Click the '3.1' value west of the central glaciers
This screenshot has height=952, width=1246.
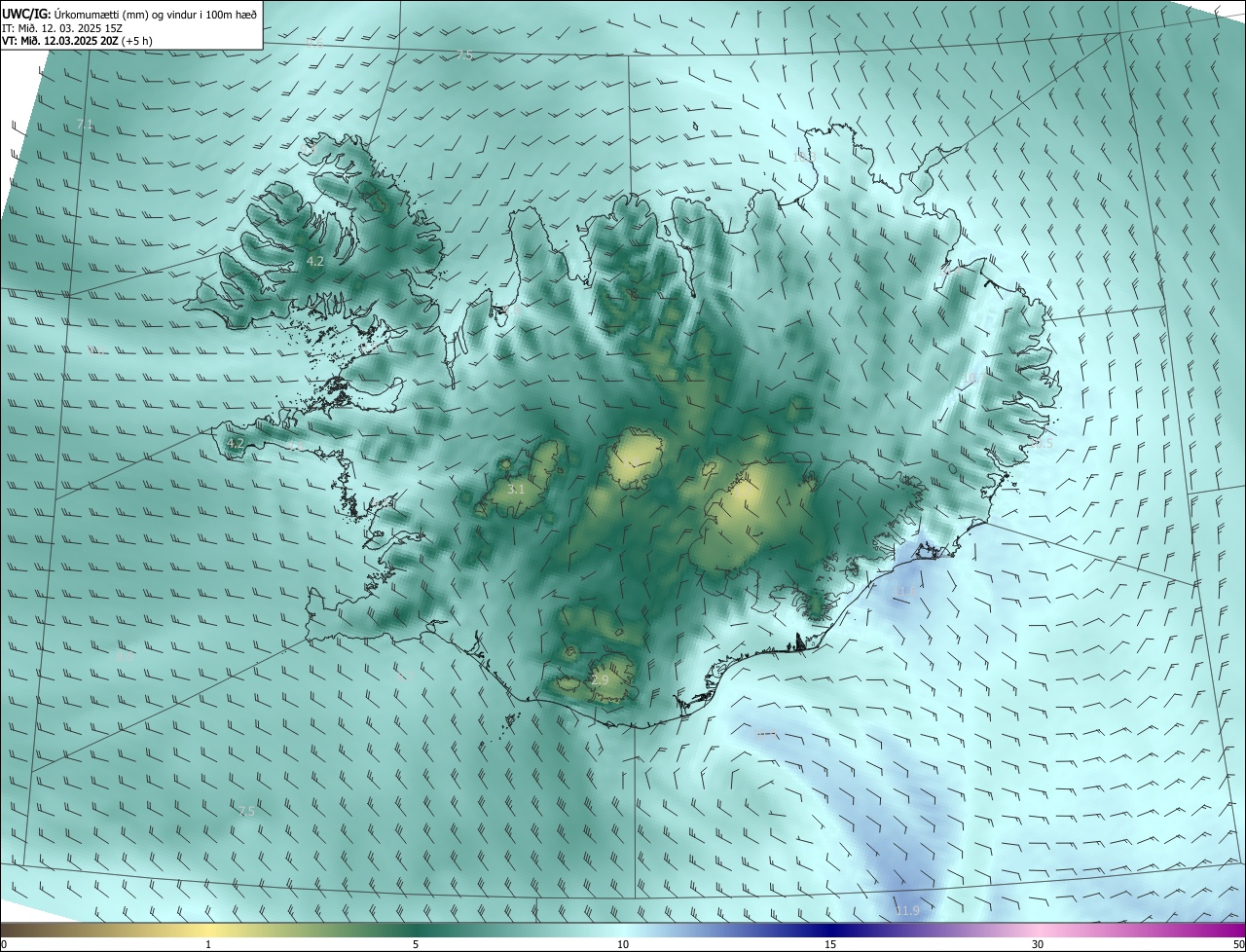[x=516, y=489]
